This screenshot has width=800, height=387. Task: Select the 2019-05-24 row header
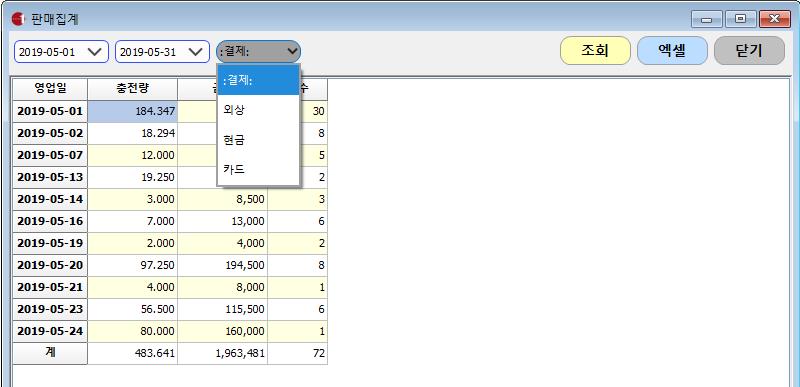(x=50, y=331)
